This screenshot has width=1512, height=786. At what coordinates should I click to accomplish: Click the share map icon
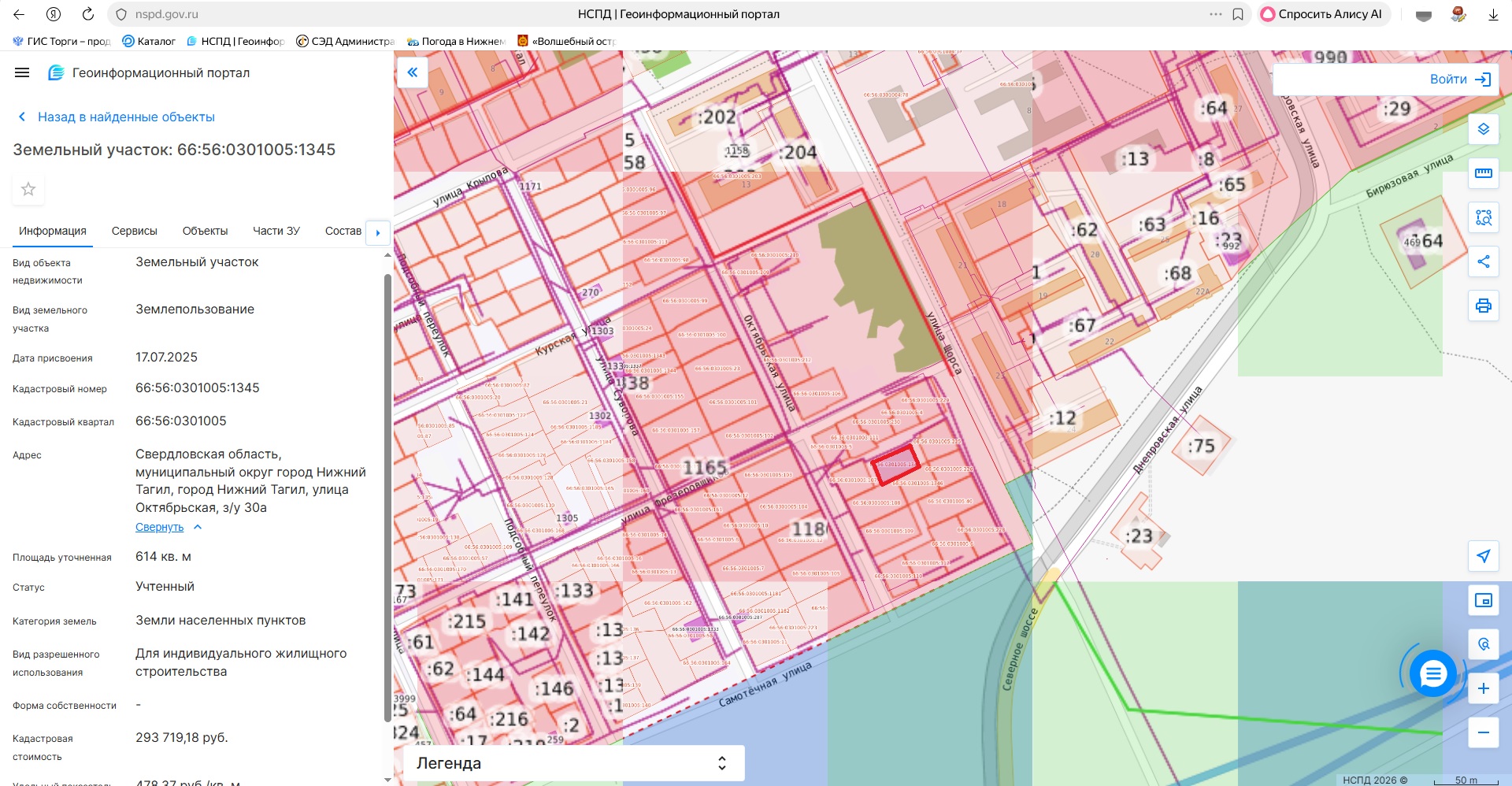1483,261
